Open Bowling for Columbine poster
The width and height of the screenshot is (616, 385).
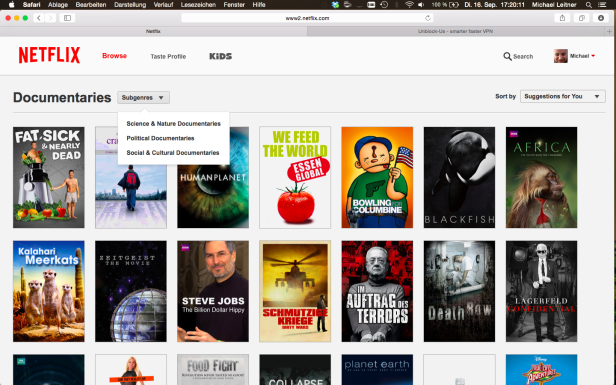pos(377,177)
